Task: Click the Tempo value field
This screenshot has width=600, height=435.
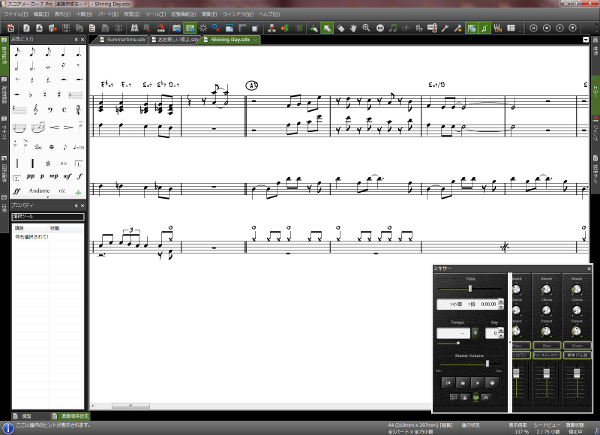Action: pyautogui.click(x=453, y=333)
